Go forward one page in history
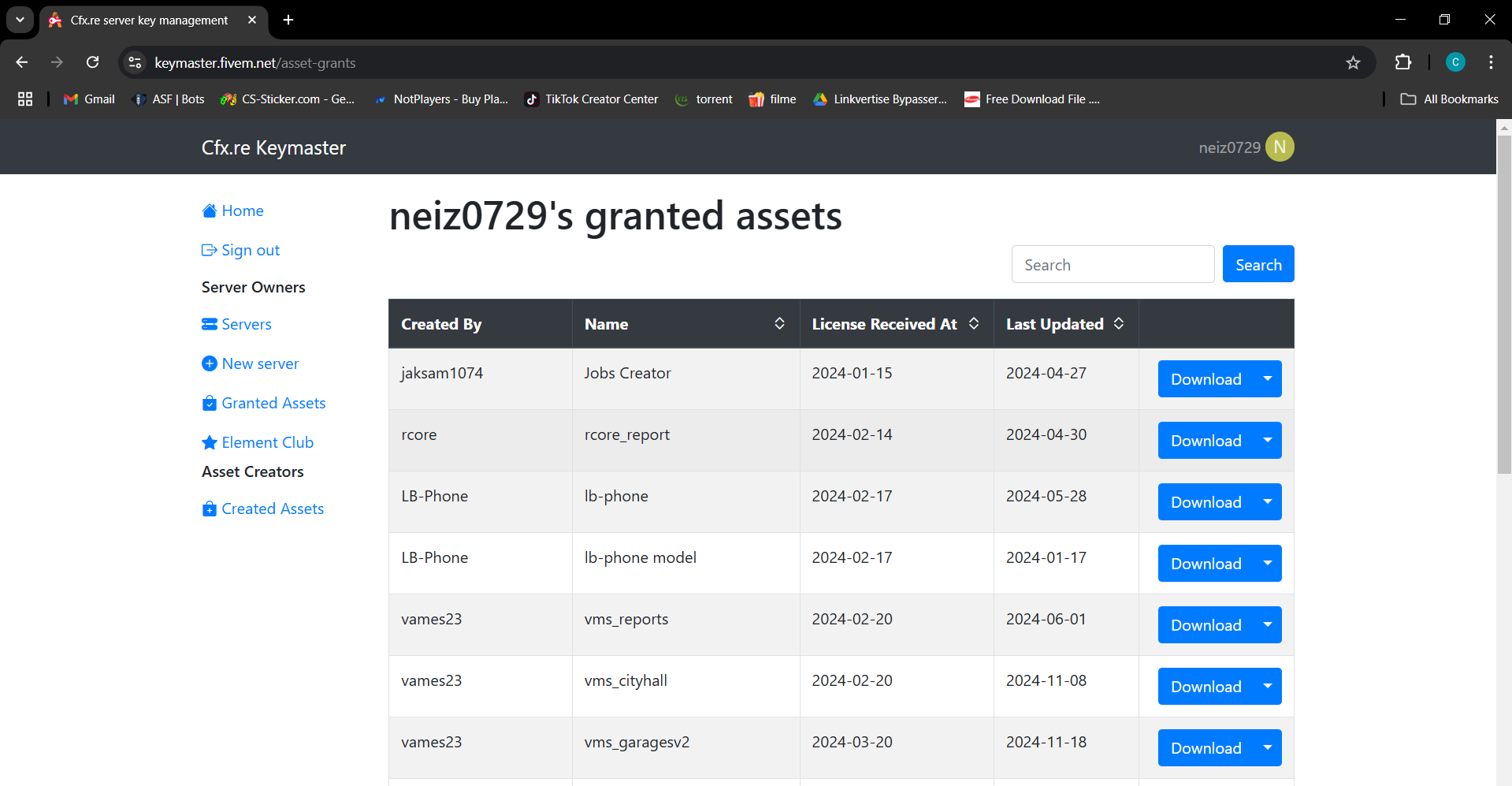Viewport: 1512px width, 786px height. click(57, 62)
